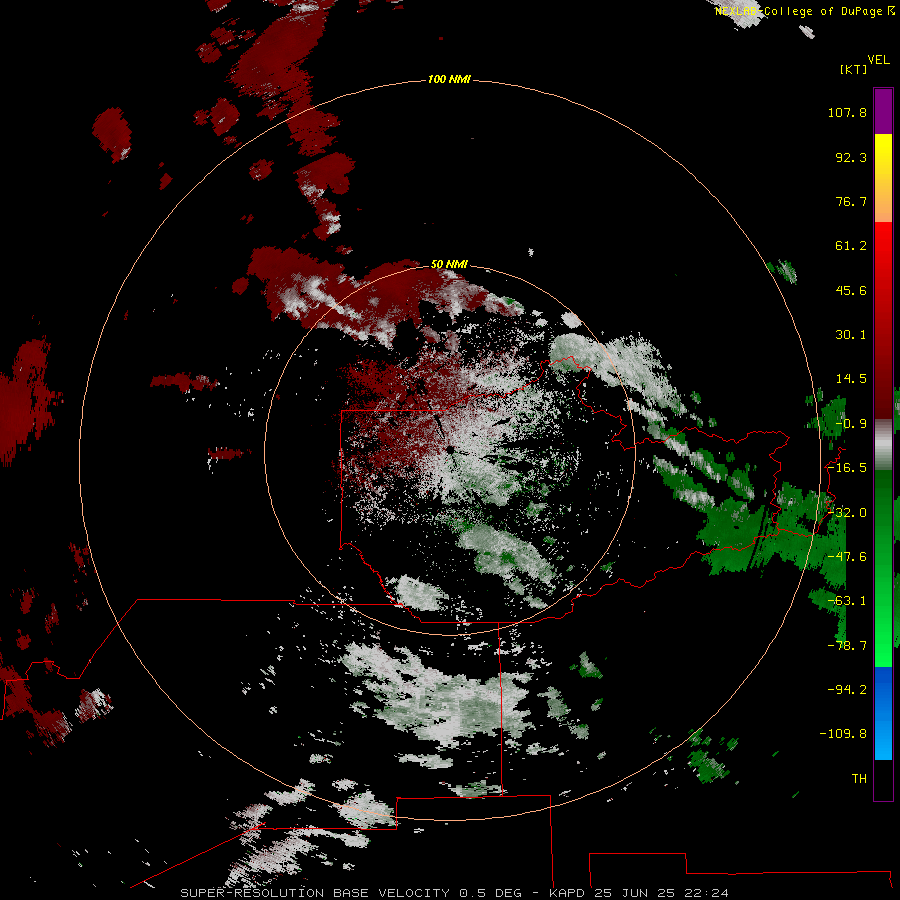Image resolution: width=900 pixels, height=900 pixels.
Task: Click the blue segment of velocity color bar
Action: point(883,713)
